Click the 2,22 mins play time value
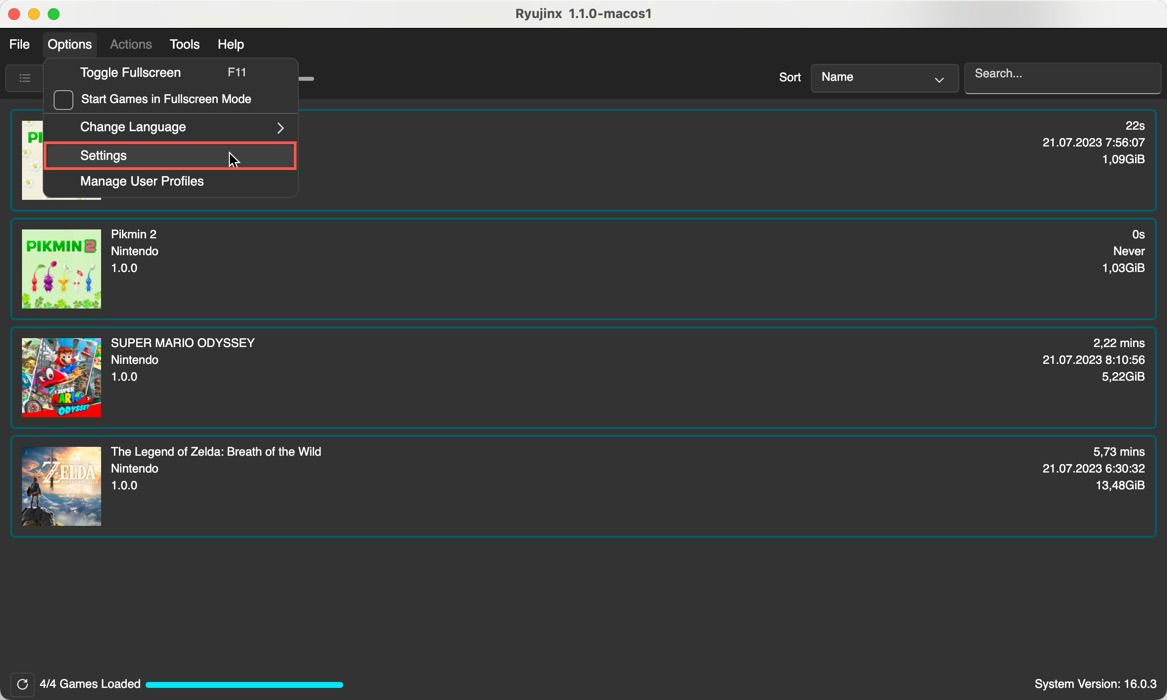This screenshot has height=700, width=1167. [x=1119, y=343]
